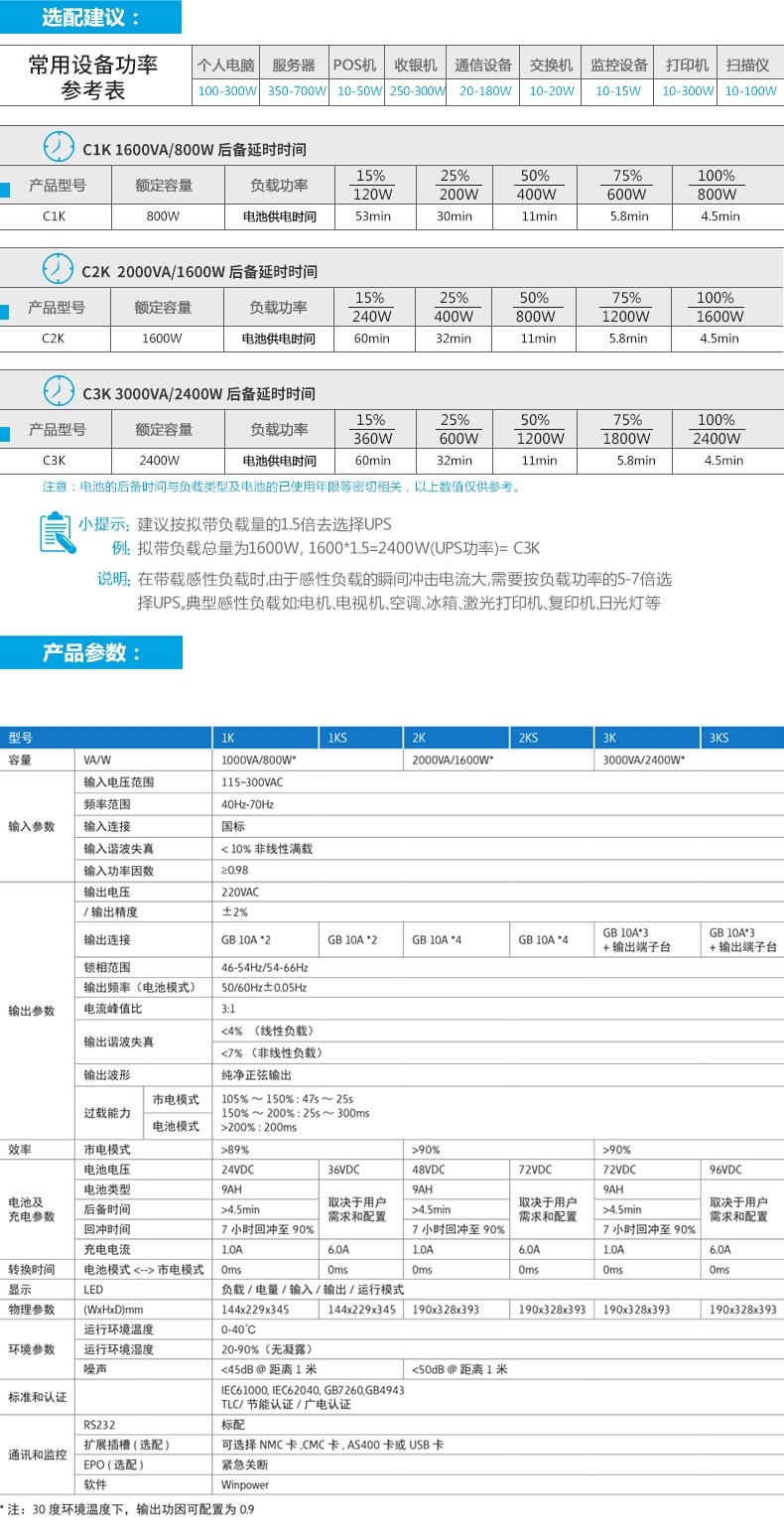Click the 1K column header in specs table
Screen dimensions: 784x1530
228,738
